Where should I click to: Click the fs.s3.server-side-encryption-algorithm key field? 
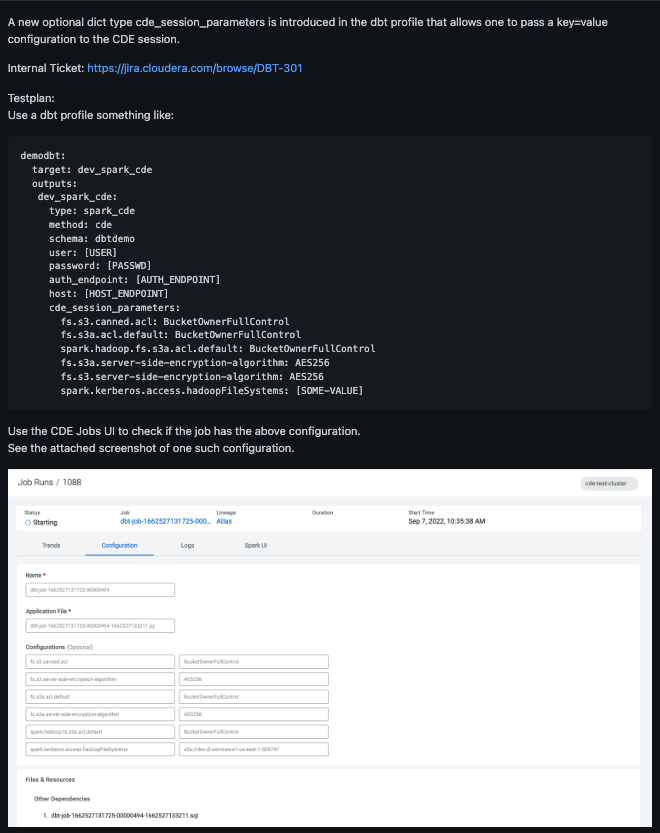tap(100, 679)
